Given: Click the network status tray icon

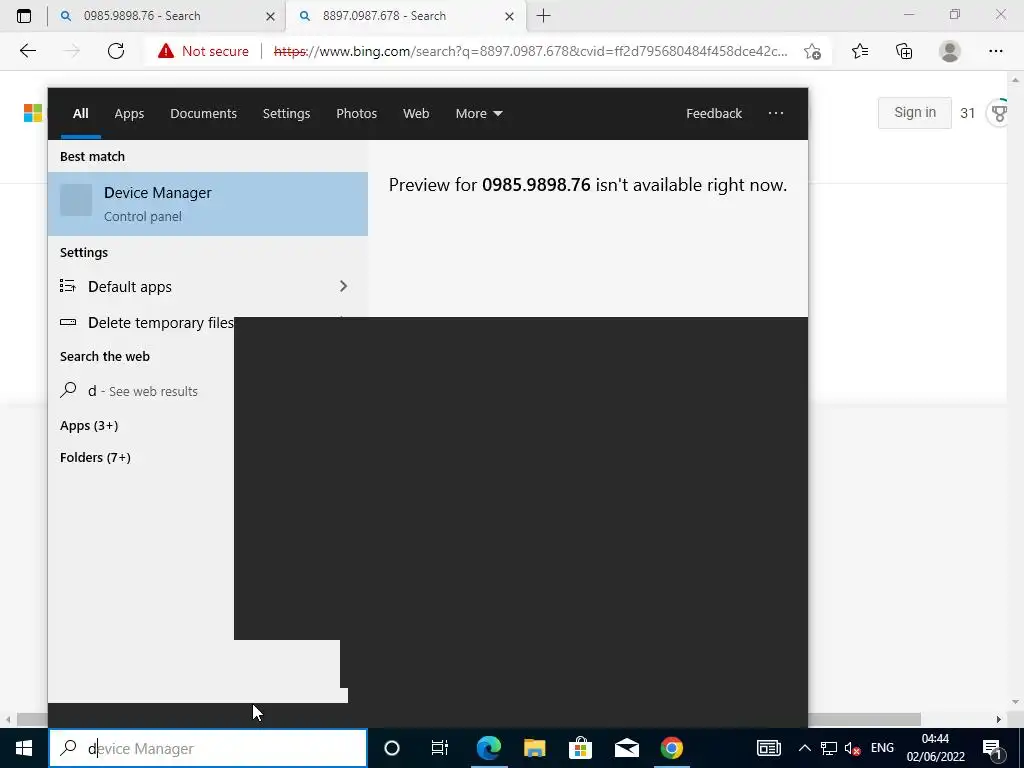Looking at the screenshot, I should pyautogui.click(x=829, y=748).
